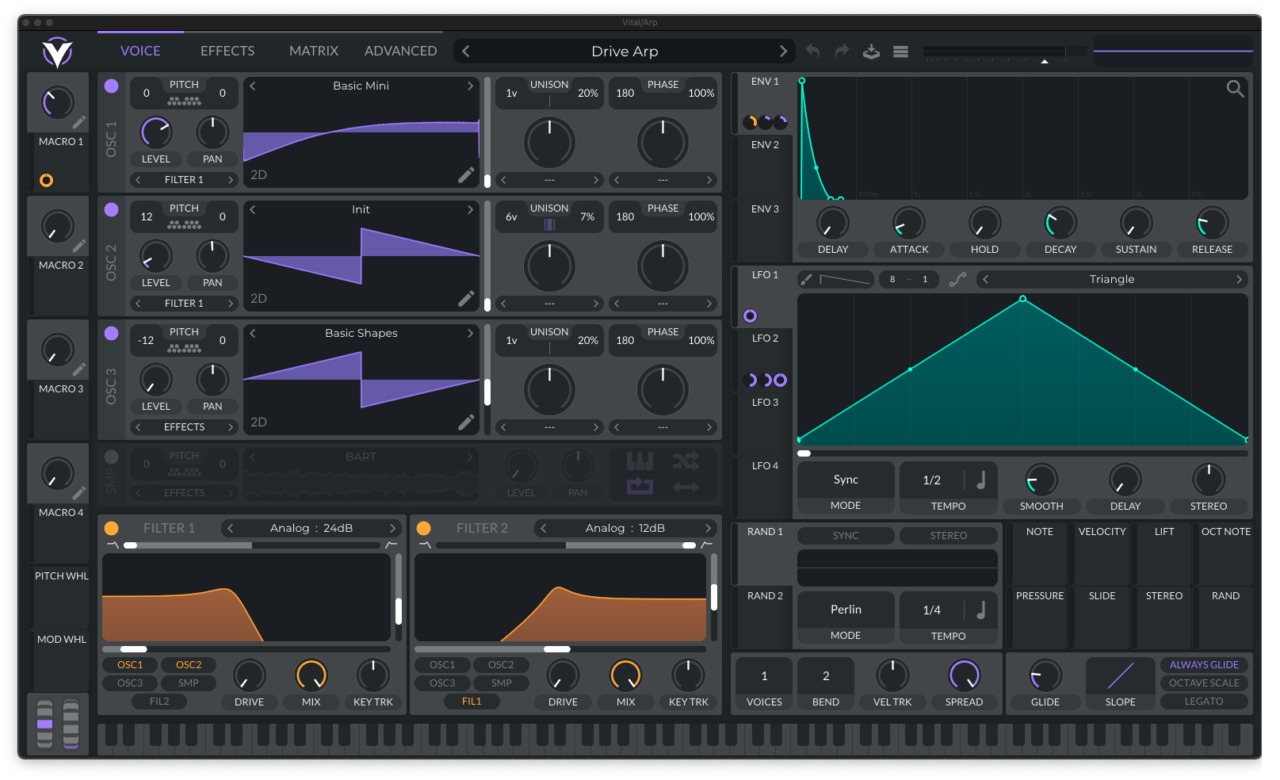Enable the SMP sampler power button
Viewport: 1280px width, 780px height.
pos(111,457)
